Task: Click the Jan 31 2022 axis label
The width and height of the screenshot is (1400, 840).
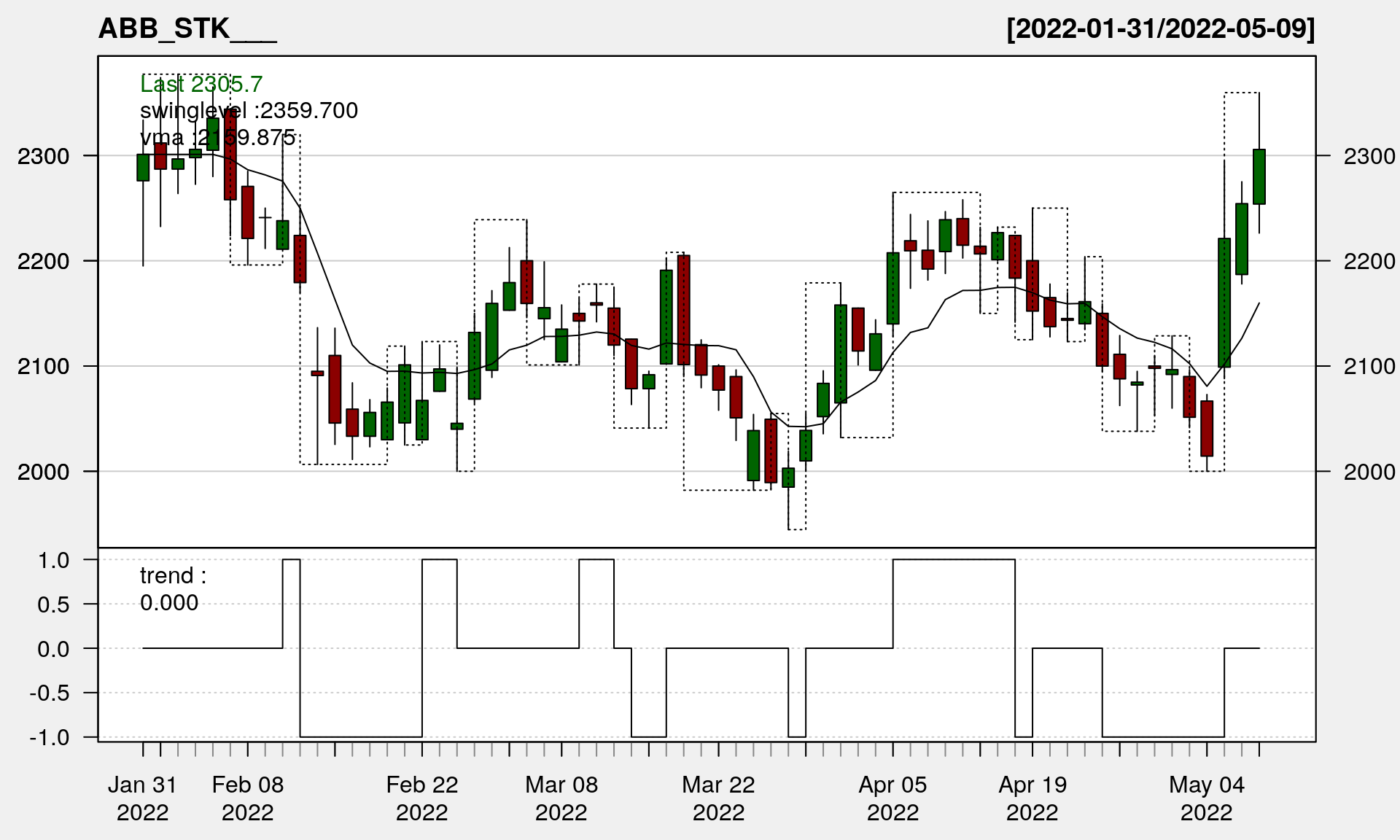Action: click(142, 798)
